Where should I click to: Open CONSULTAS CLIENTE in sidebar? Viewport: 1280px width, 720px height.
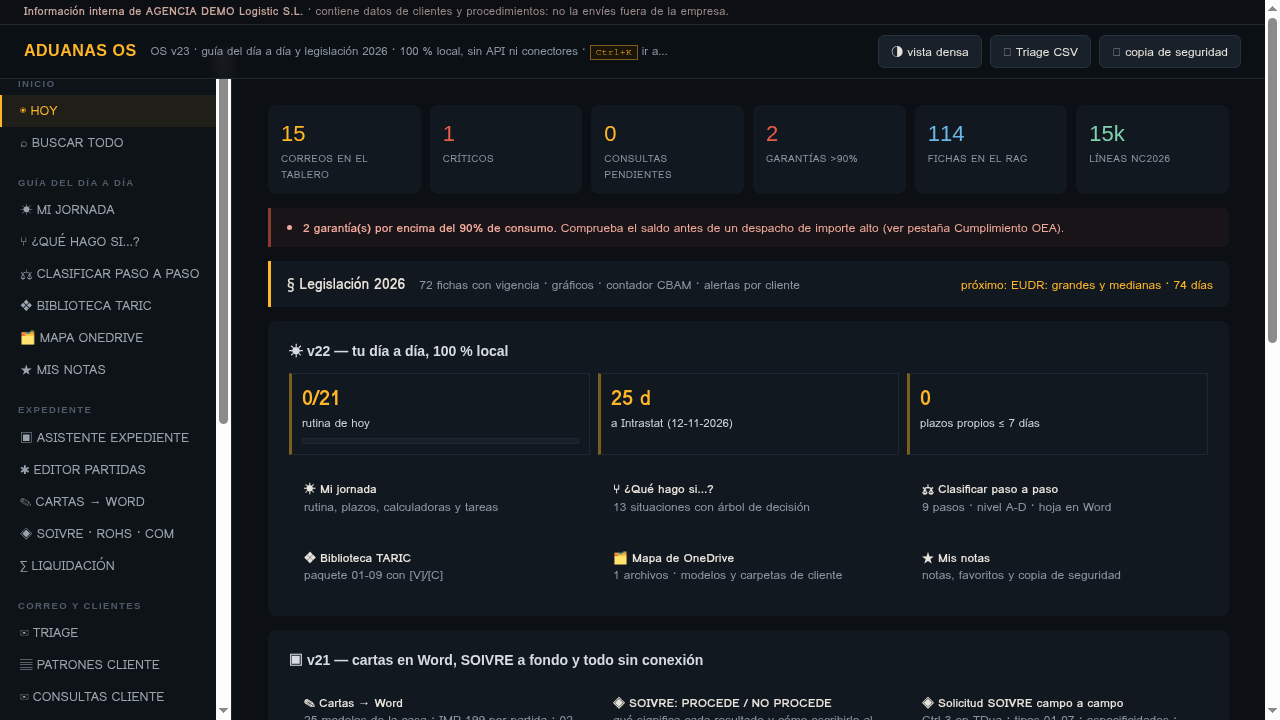coord(108,697)
